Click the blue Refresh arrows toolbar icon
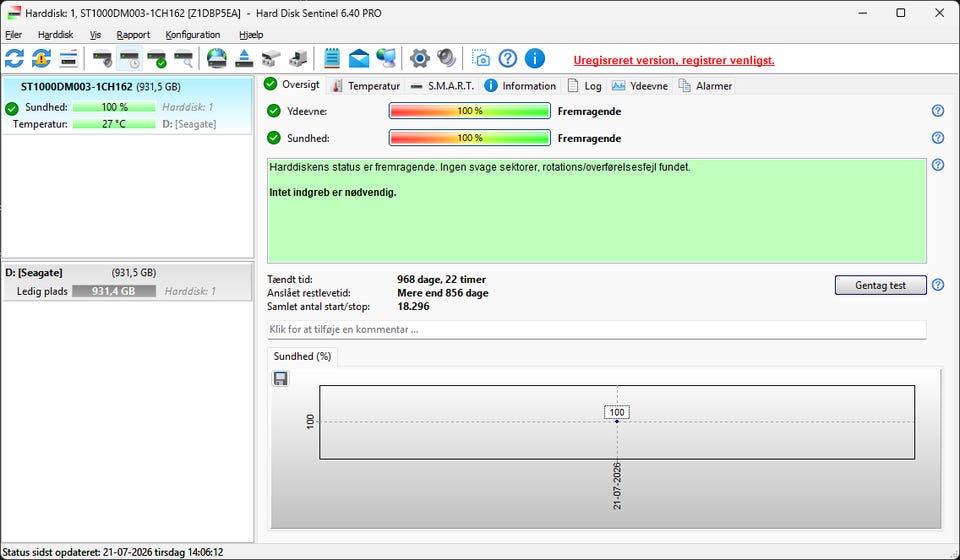 click(x=15, y=59)
